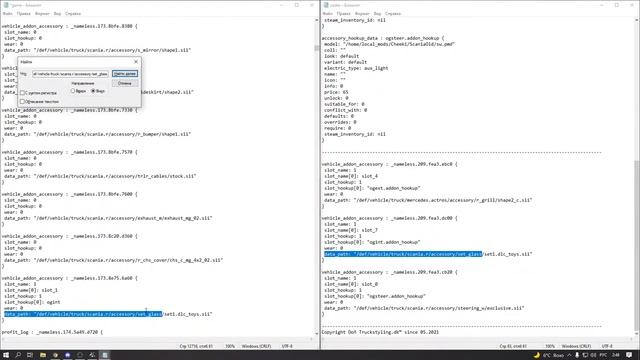Open Help menu in left Notepad
Screen dimensions: 640x360
click(x=73, y=13)
